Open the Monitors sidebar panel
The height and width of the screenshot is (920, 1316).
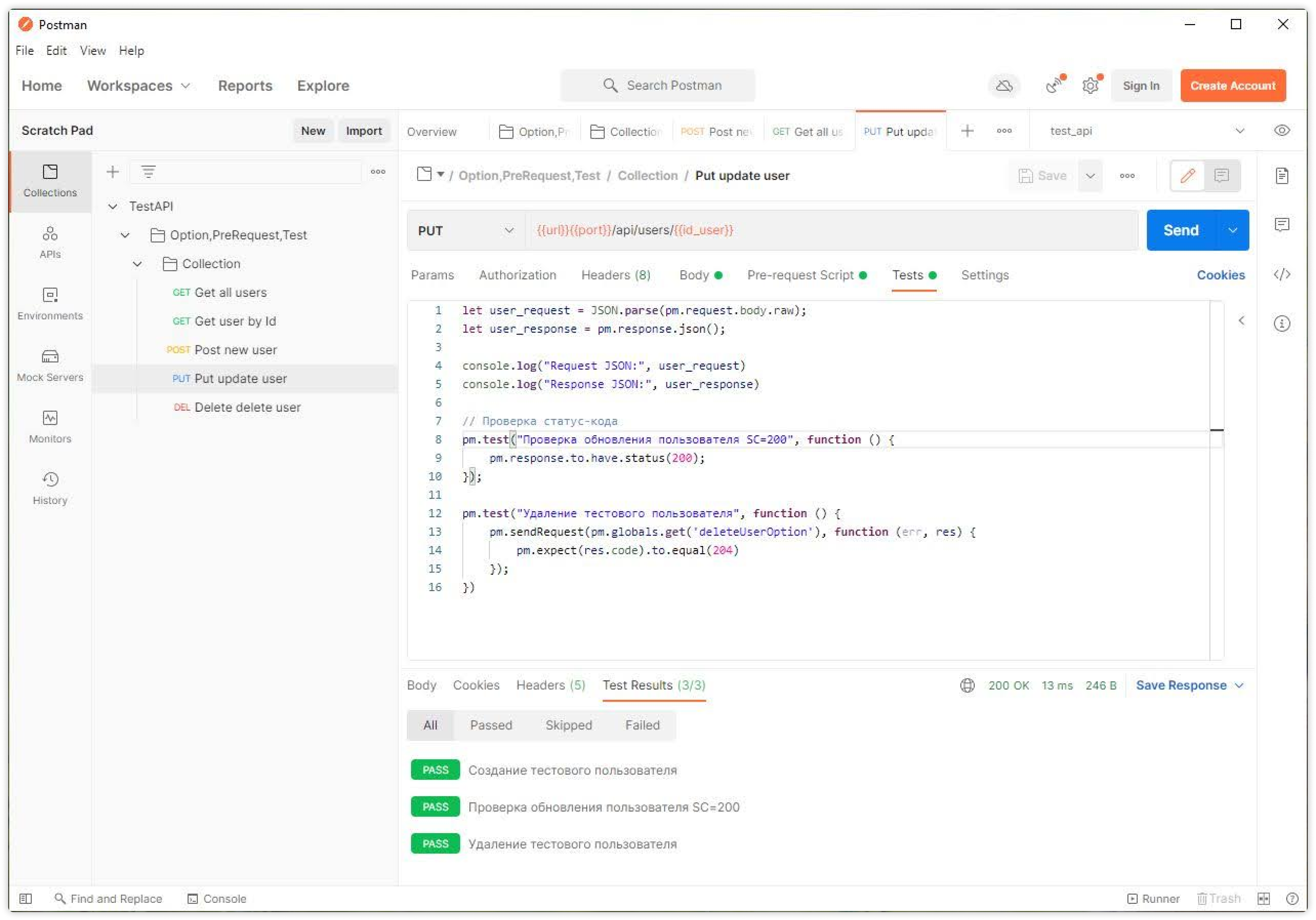click(x=50, y=427)
